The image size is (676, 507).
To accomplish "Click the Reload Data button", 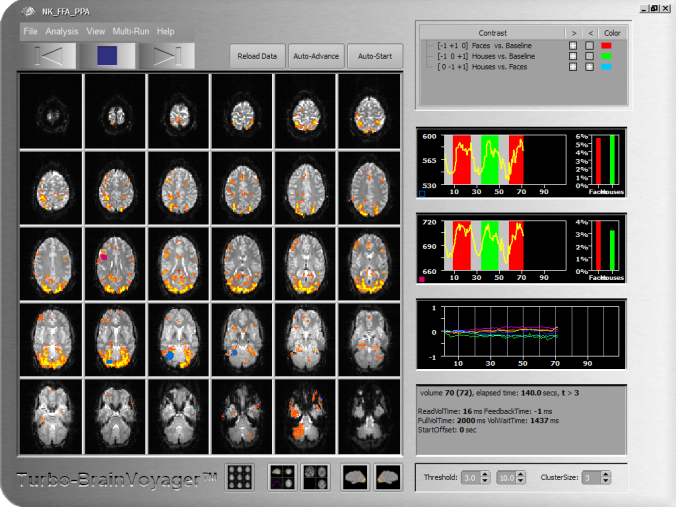I will pyautogui.click(x=258, y=55).
